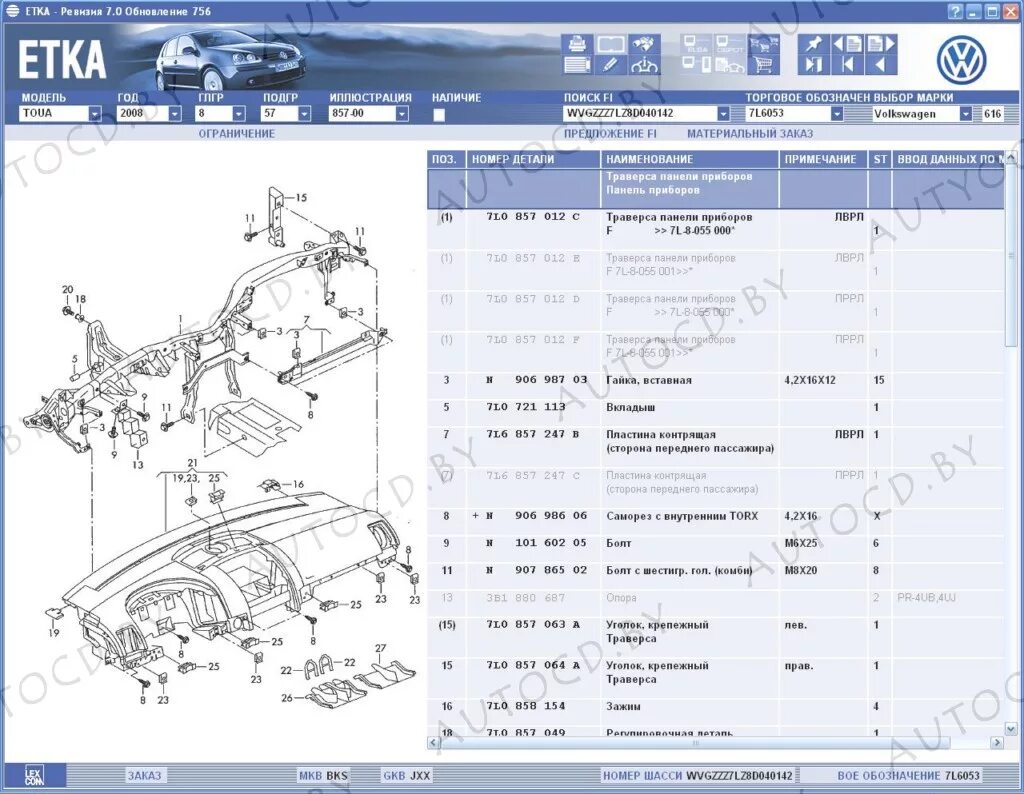Click the ОГРАНИЧЕНИЕ link
The height and width of the screenshot is (794, 1024).
pos(236,134)
